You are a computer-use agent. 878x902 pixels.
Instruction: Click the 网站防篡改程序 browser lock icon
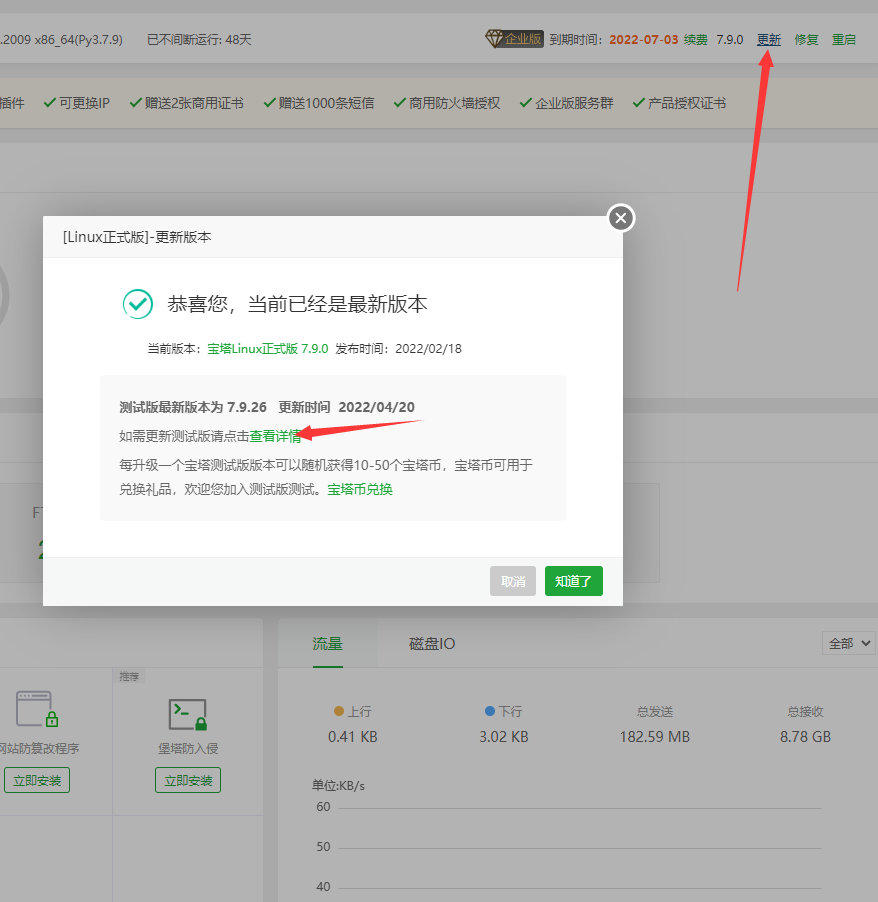tap(37, 709)
